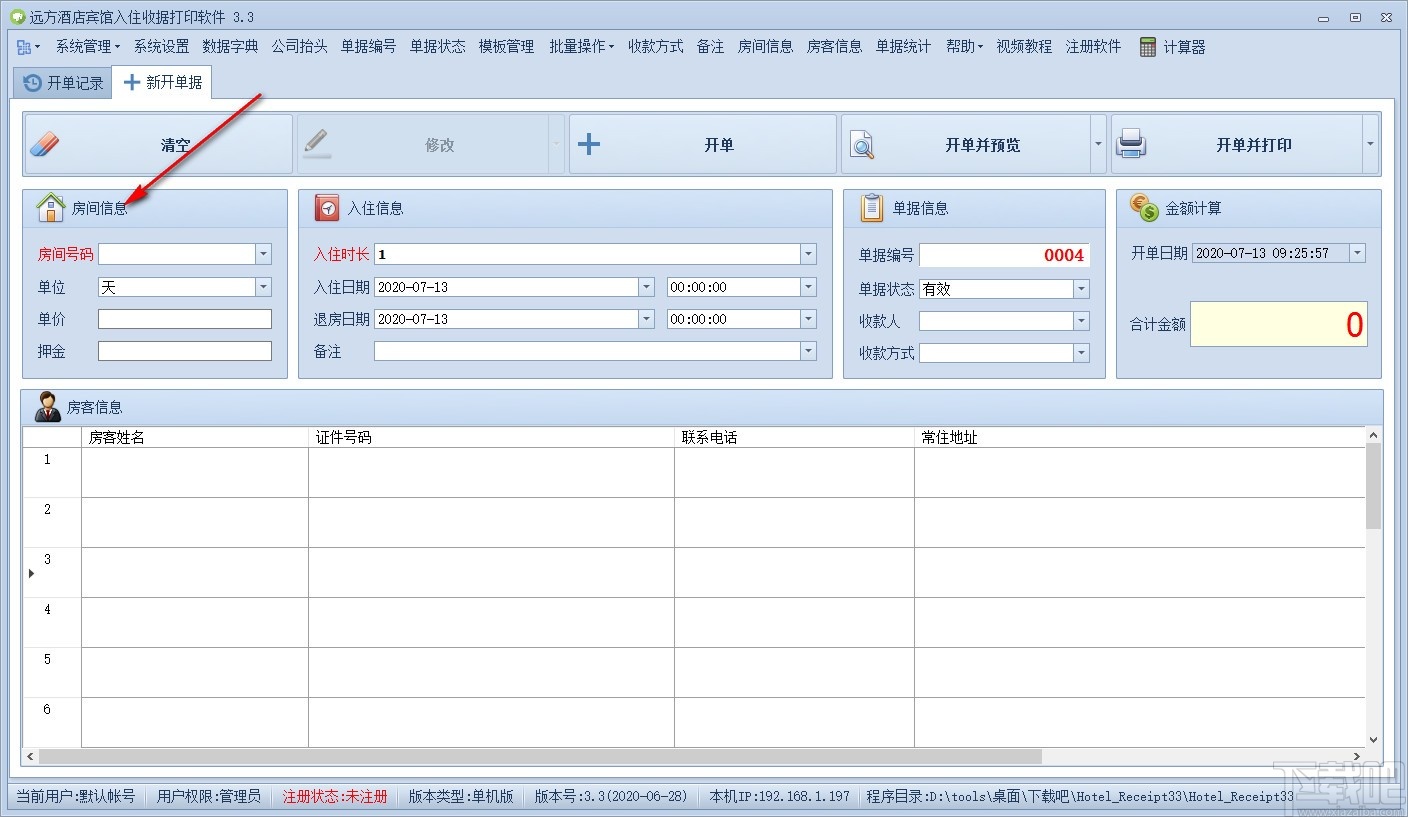Click 注册软件 in menu bar
The width and height of the screenshot is (1408, 817).
click(x=1093, y=47)
